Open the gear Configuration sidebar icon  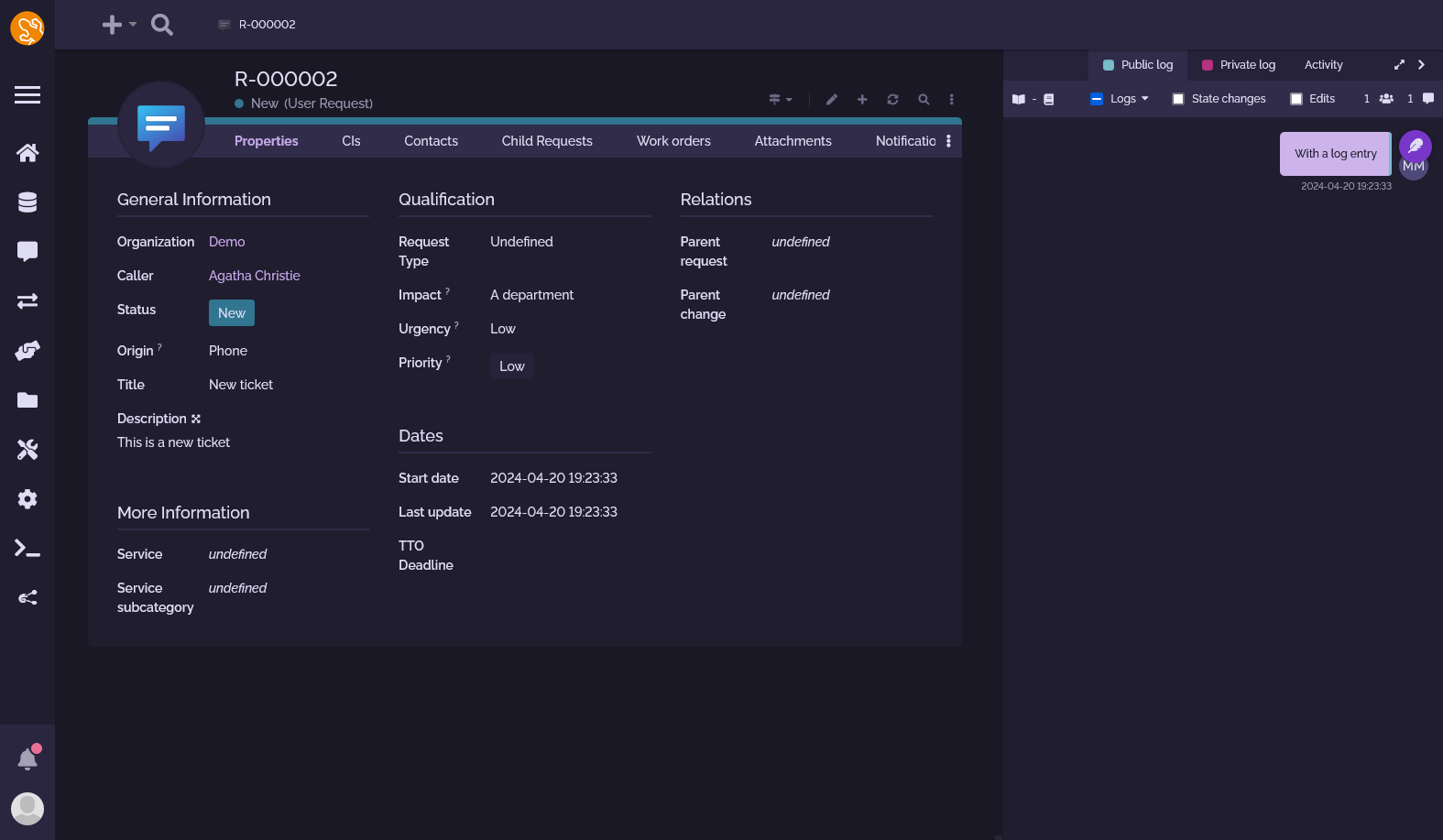27,498
